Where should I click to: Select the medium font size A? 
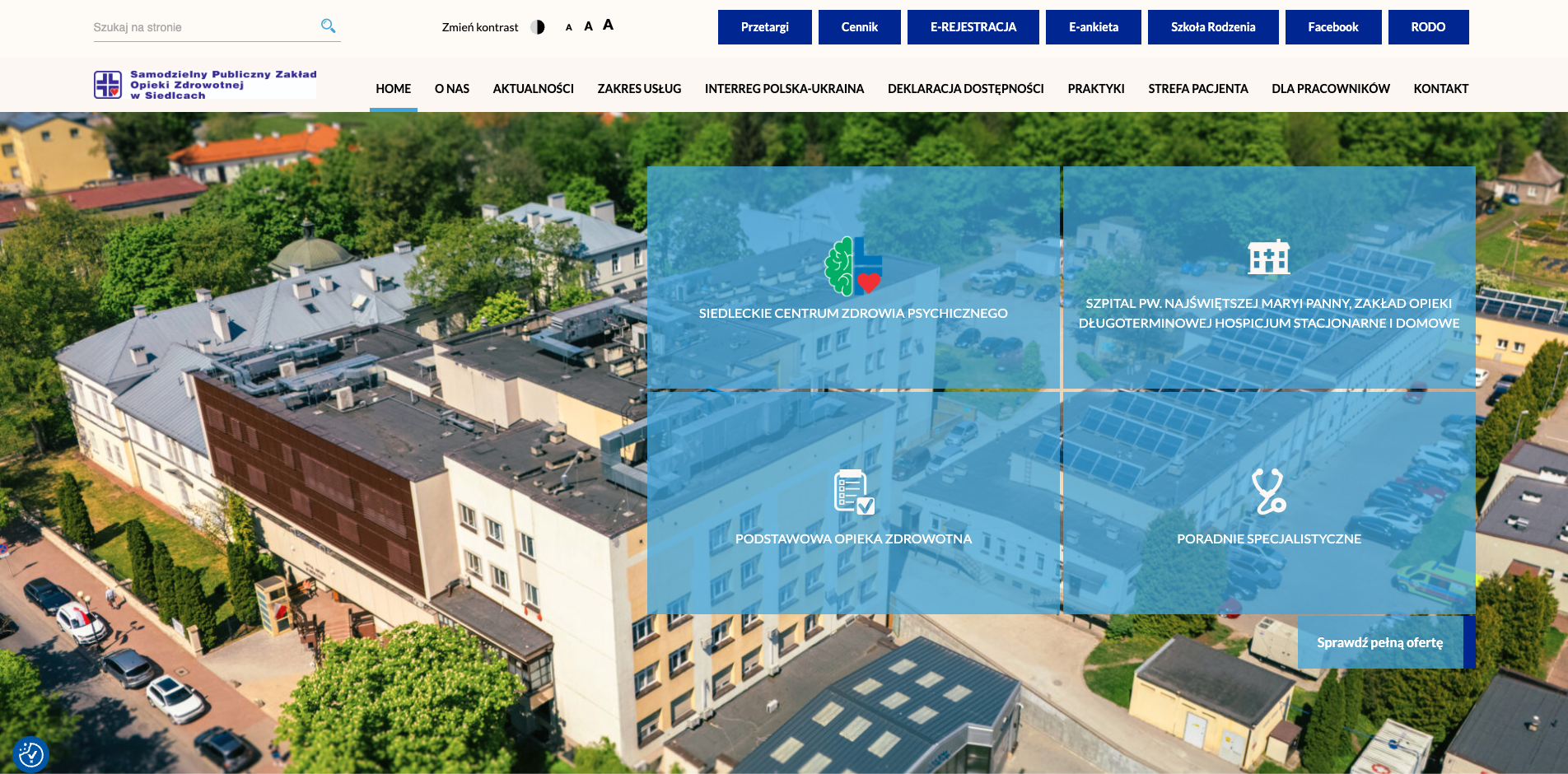tap(588, 26)
